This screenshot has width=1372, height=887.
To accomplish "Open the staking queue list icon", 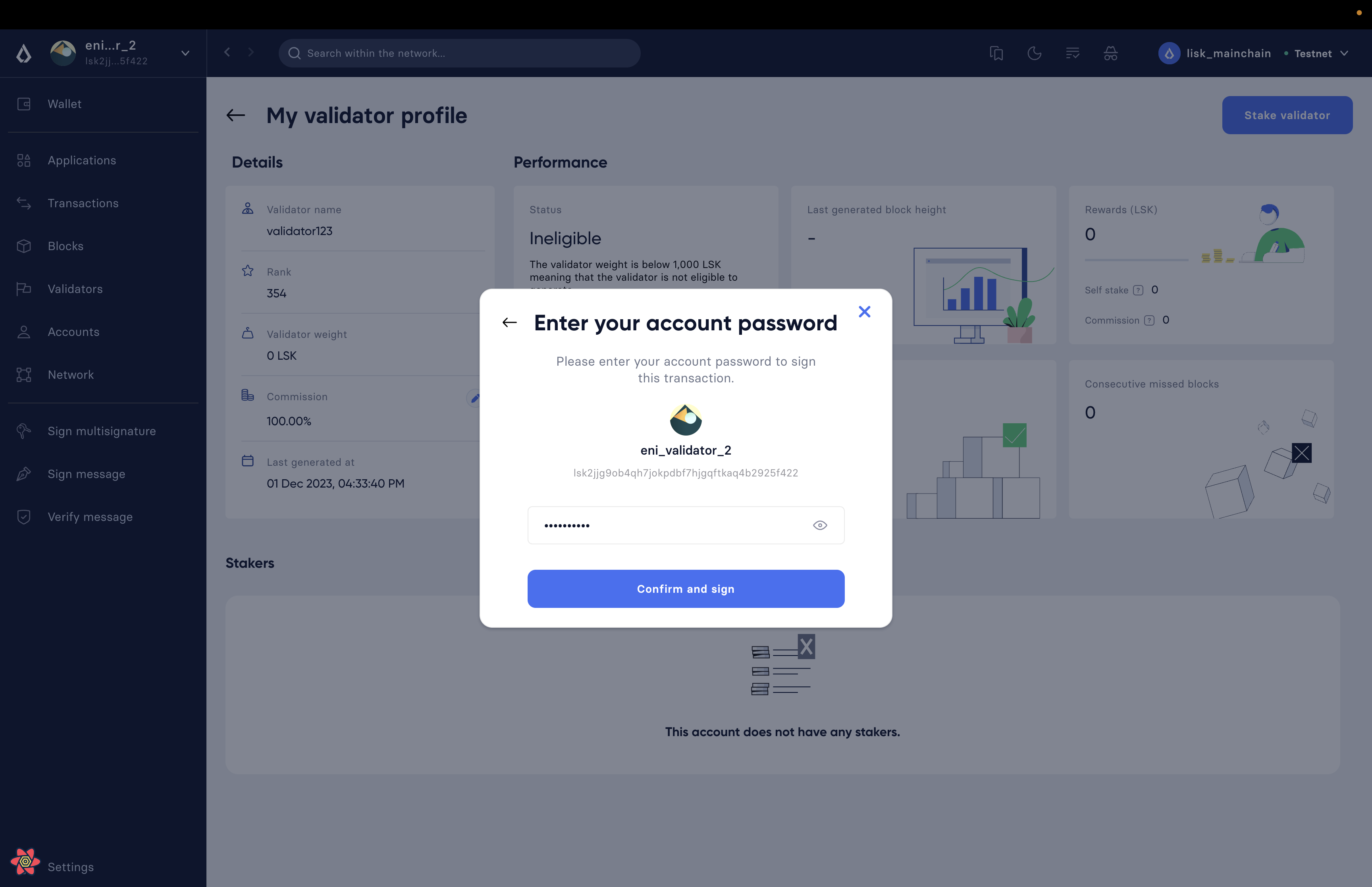I will point(1072,54).
